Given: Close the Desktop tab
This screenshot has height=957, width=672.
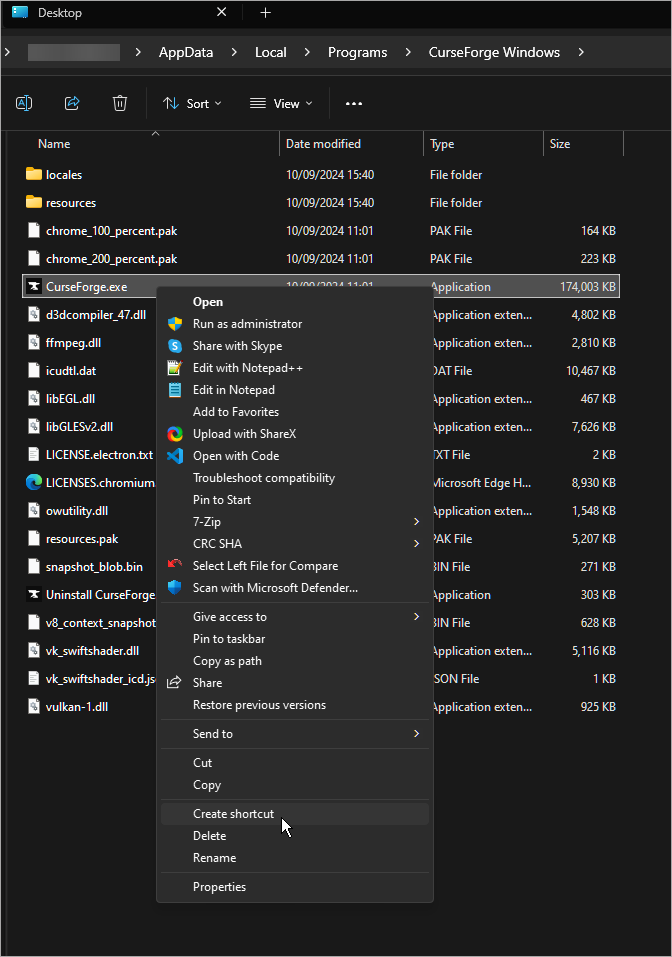Looking at the screenshot, I should (x=222, y=12).
